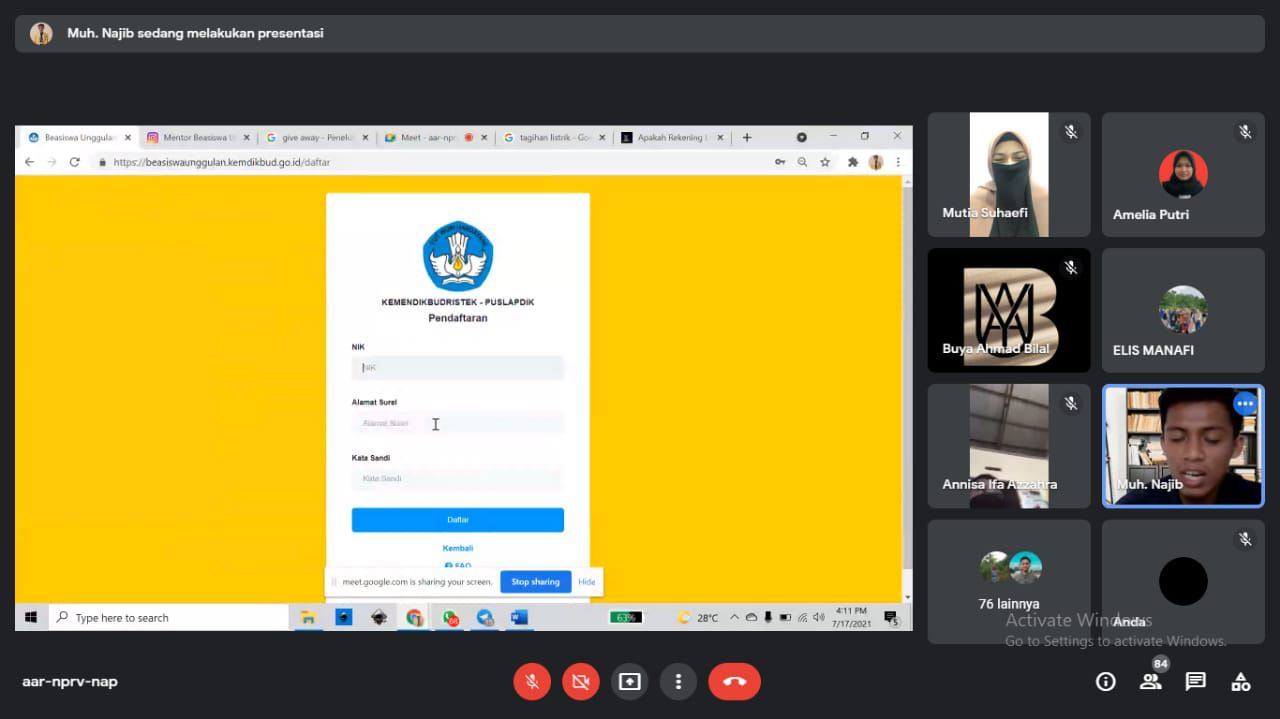Open the meeting details info icon
1280x719 pixels.
[1105, 682]
